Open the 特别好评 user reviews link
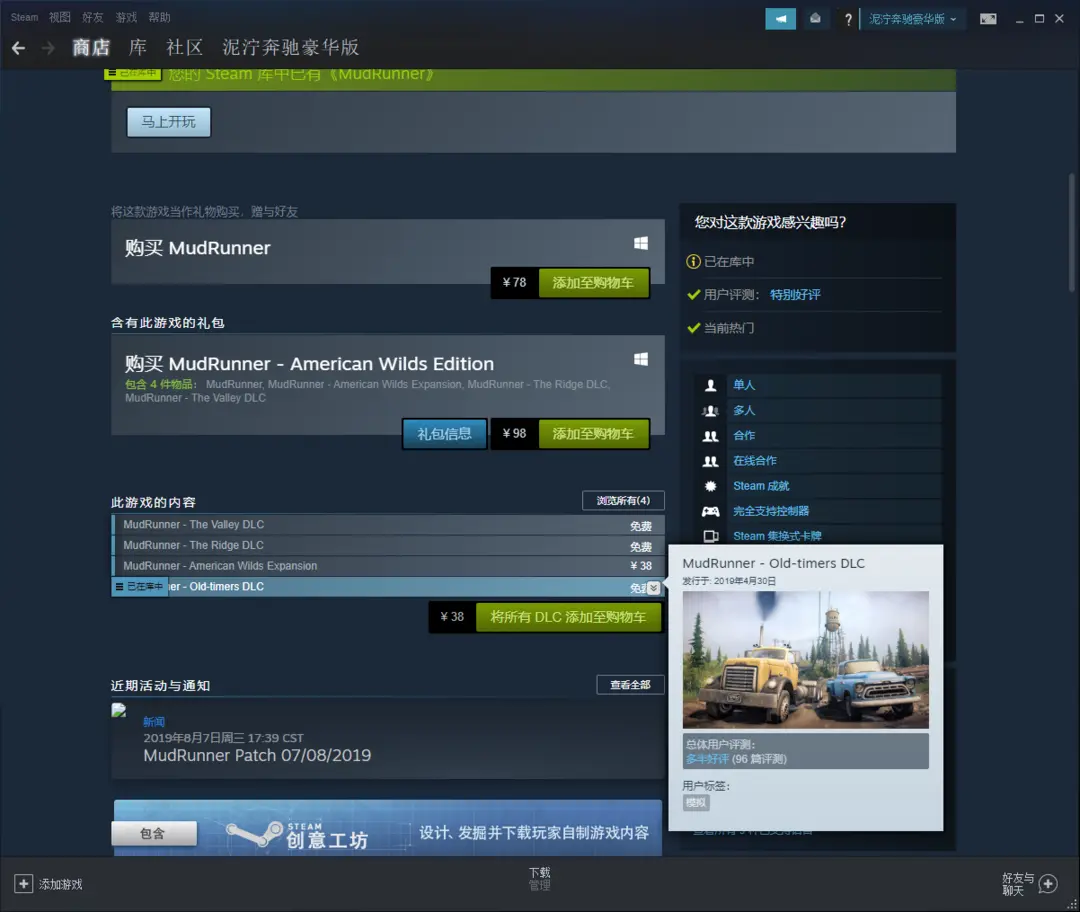 point(795,295)
